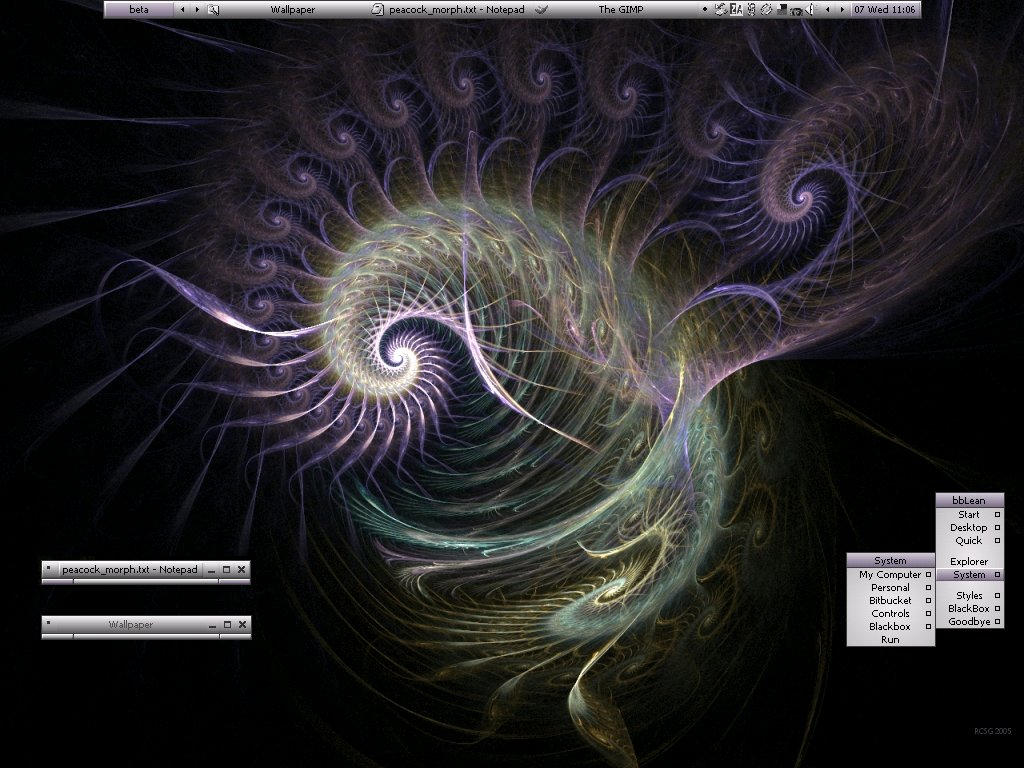Toggle the square marker next to Styles
This screenshot has height=768, width=1024.
click(997, 596)
